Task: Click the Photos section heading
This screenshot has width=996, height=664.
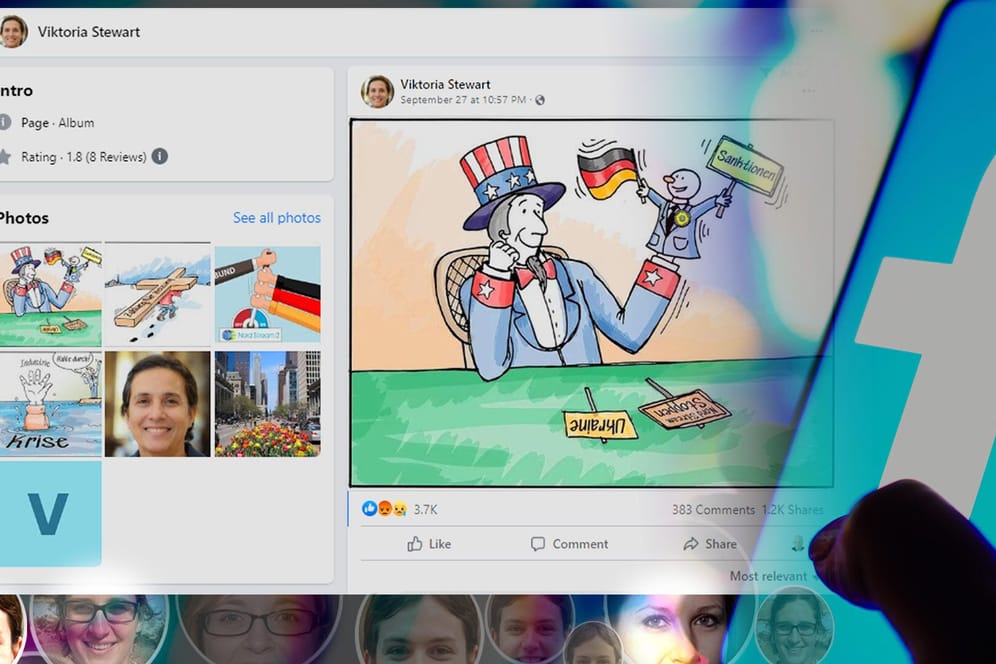Action: click(24, 218)
